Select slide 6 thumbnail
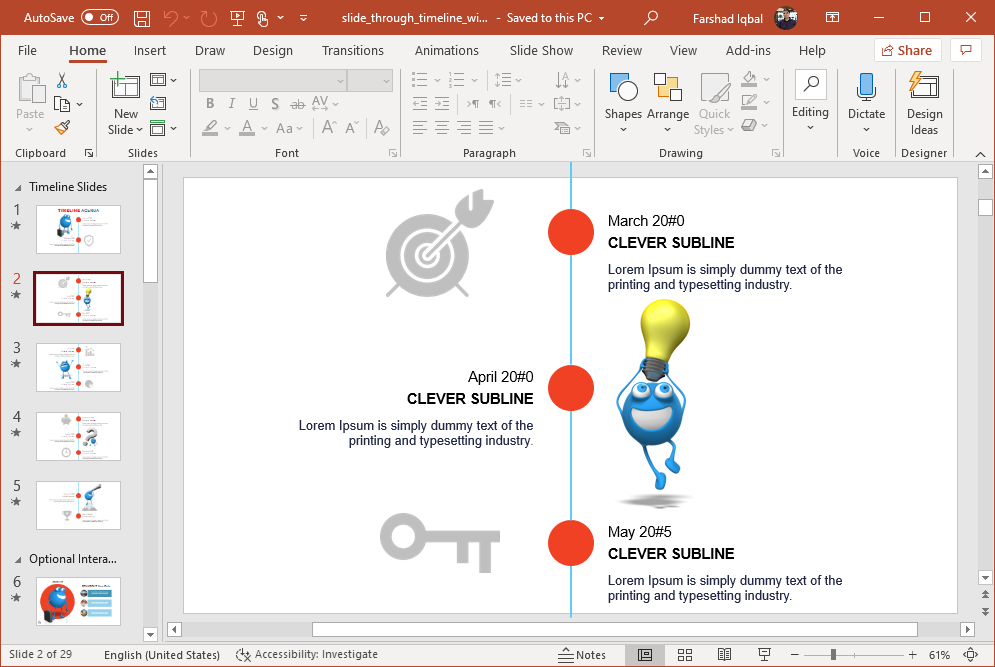 [78, 601]
